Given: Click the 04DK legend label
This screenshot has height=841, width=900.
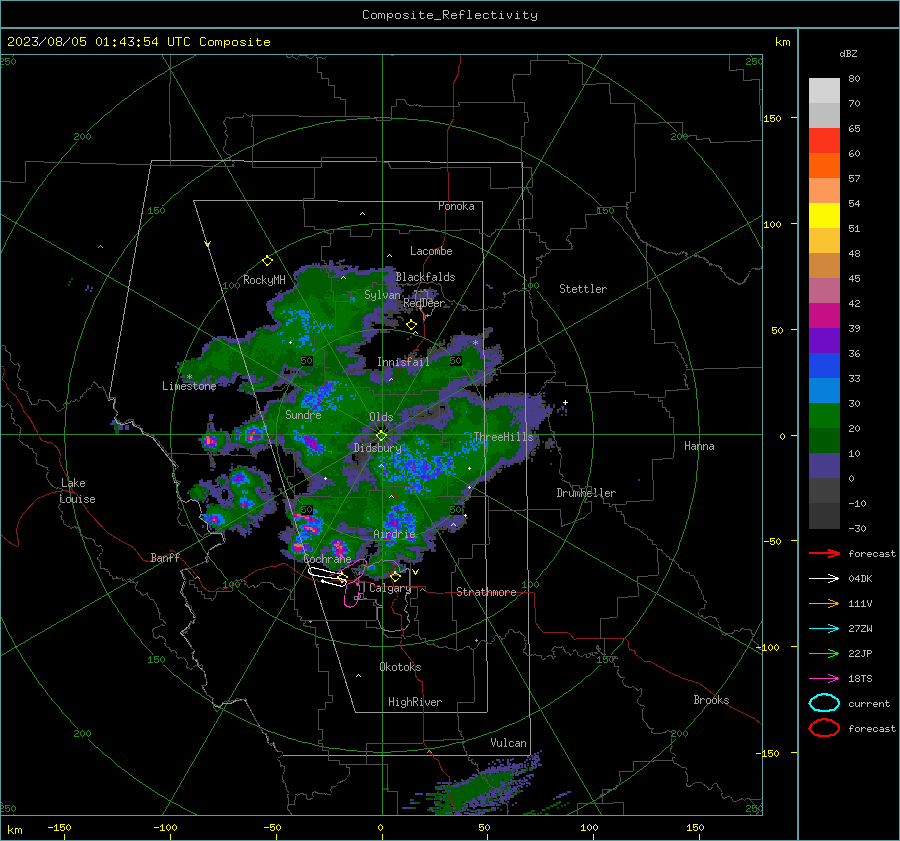Looking at the screenshot, I should pos(860,579).
